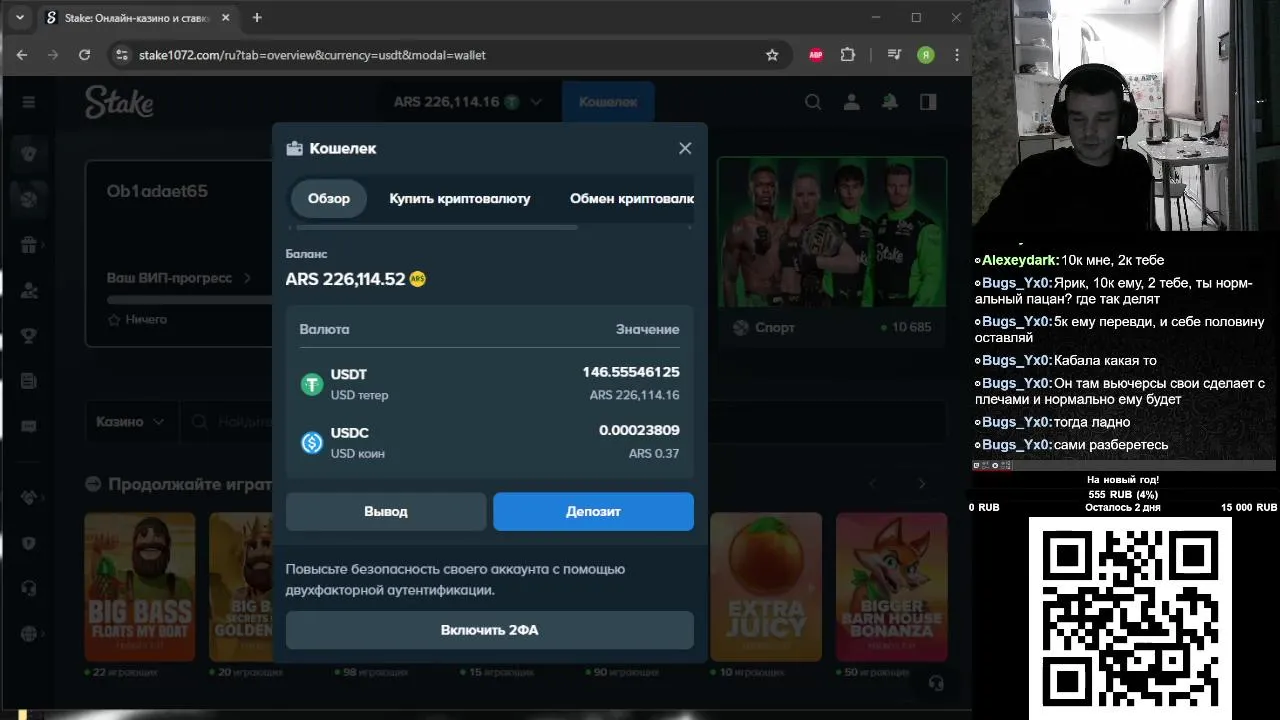
Task: Click the Вывод withdraw button
Action: click(386, 511)
